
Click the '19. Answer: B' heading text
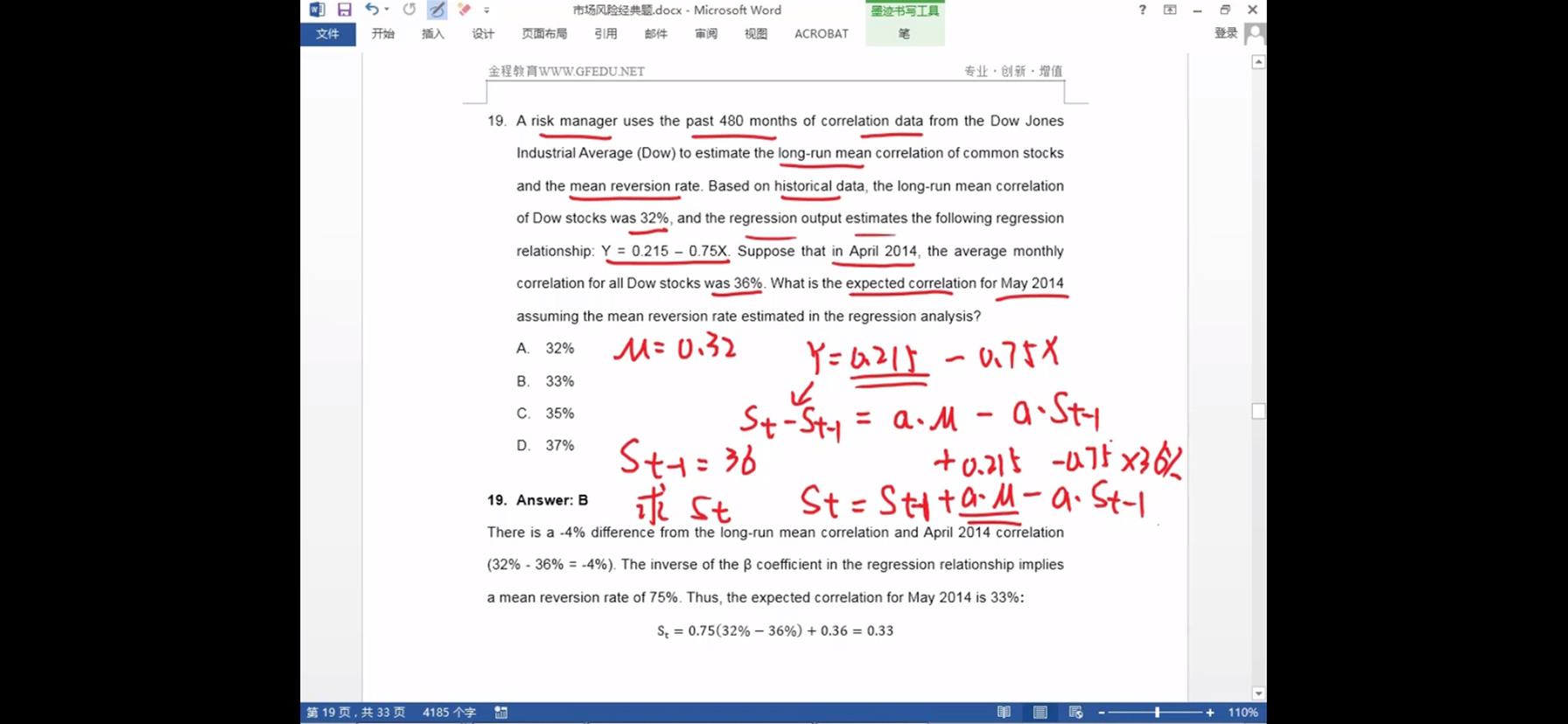(x=537, y=500)
